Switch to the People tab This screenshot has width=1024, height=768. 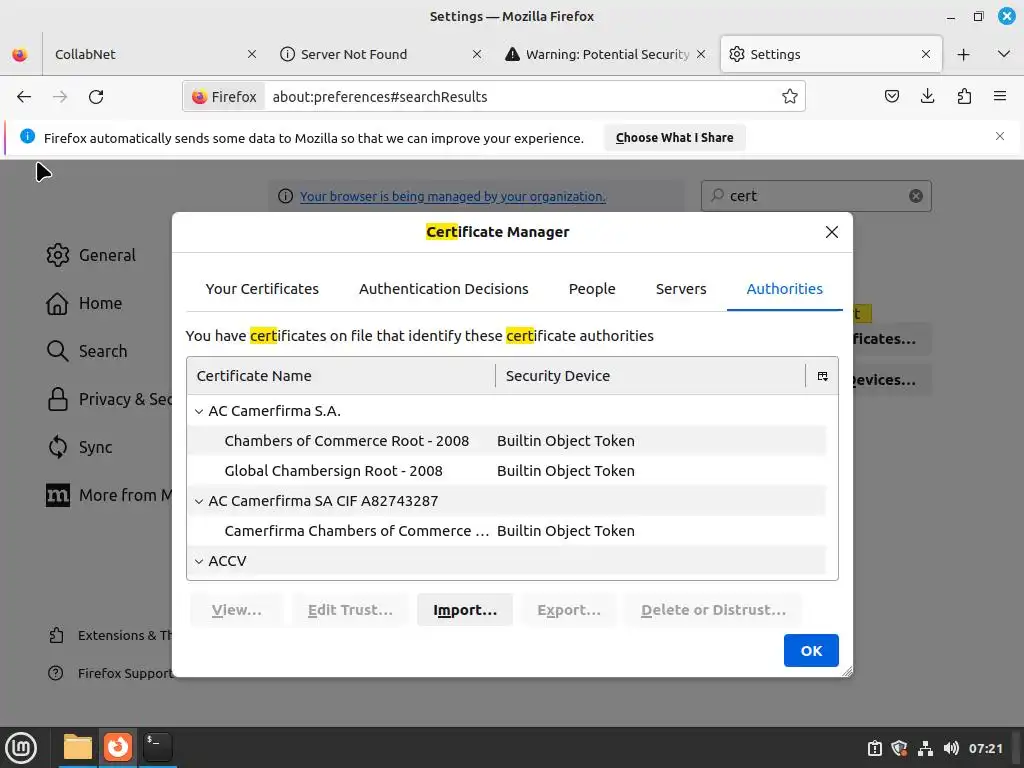click(x=592, y=289)
